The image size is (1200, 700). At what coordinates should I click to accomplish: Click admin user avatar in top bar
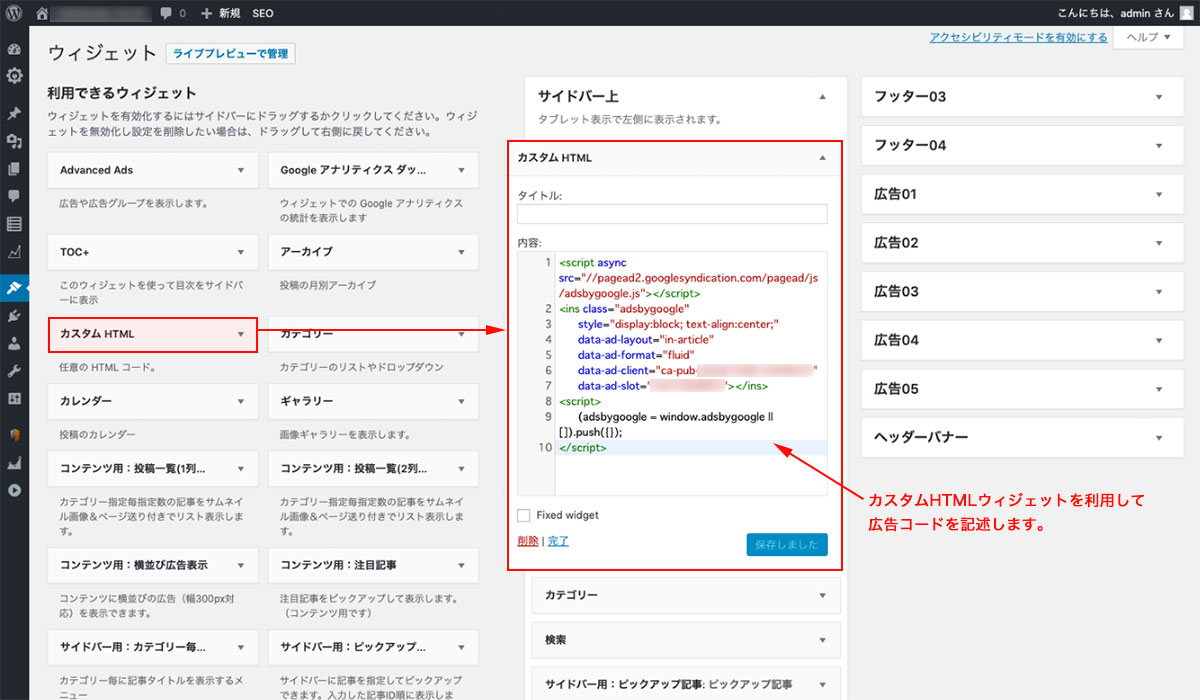point(1186,13)
